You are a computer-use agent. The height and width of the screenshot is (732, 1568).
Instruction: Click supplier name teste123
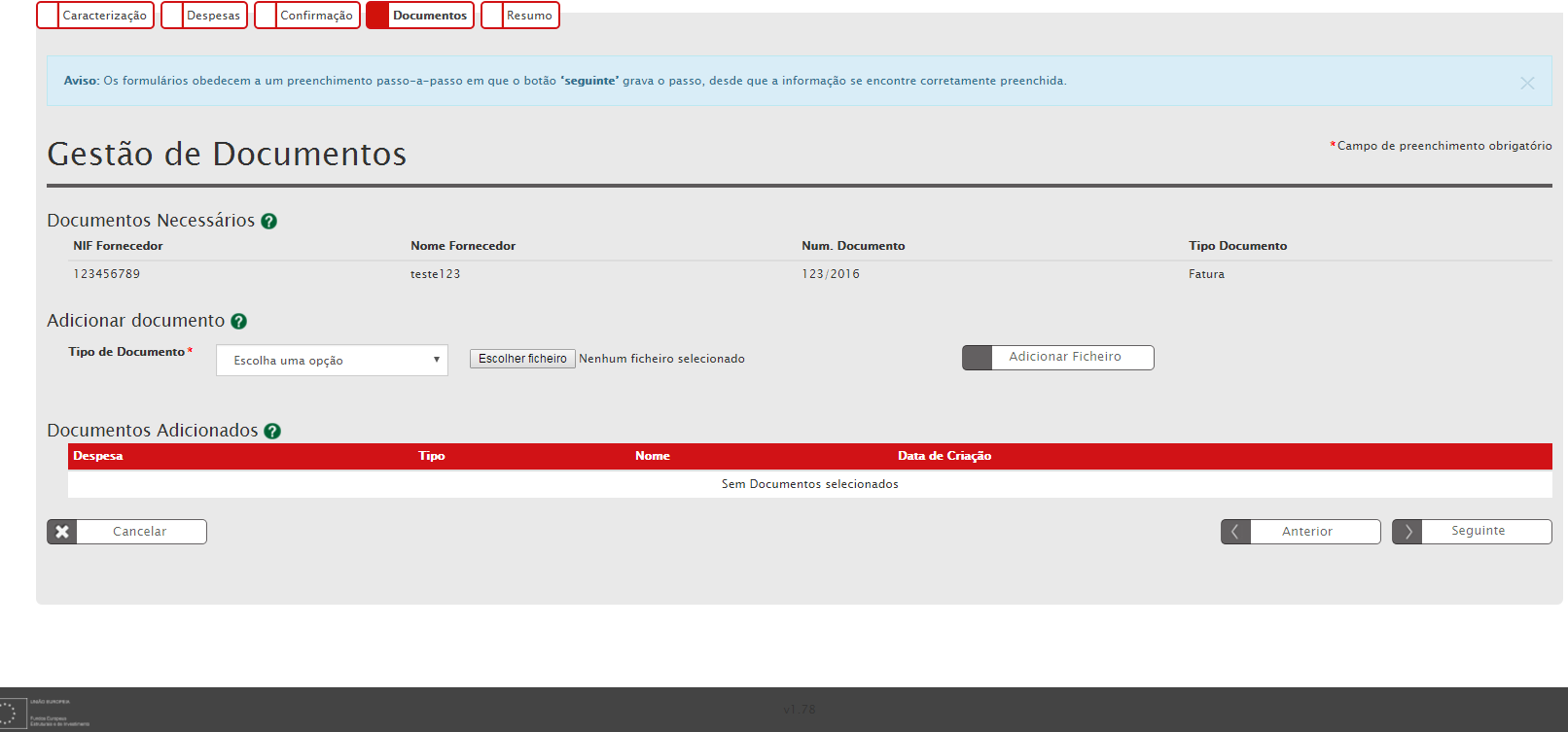(436, 274)
